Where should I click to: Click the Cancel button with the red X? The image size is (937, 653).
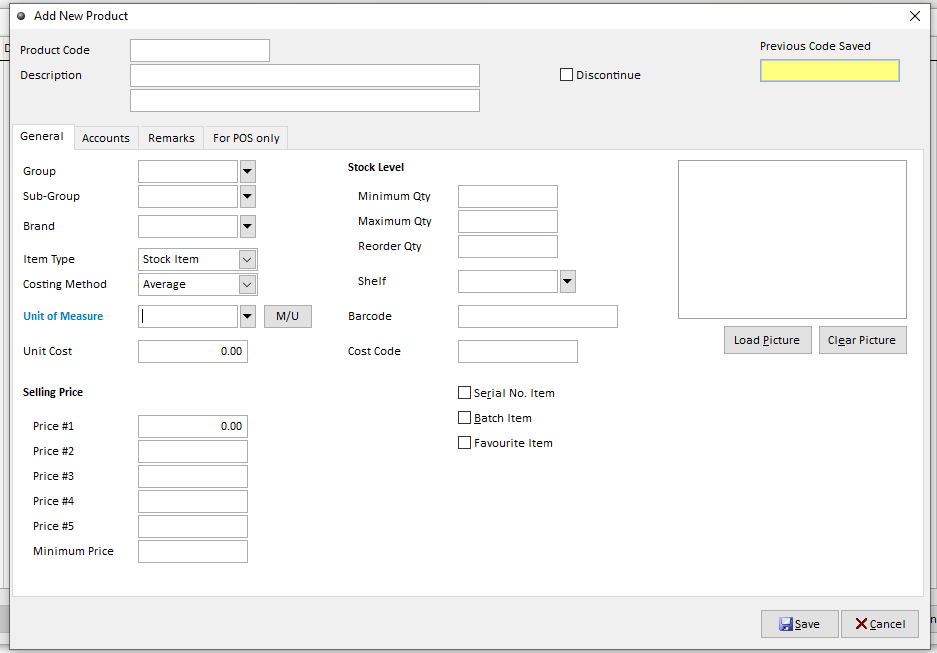[x=880, y=624]
